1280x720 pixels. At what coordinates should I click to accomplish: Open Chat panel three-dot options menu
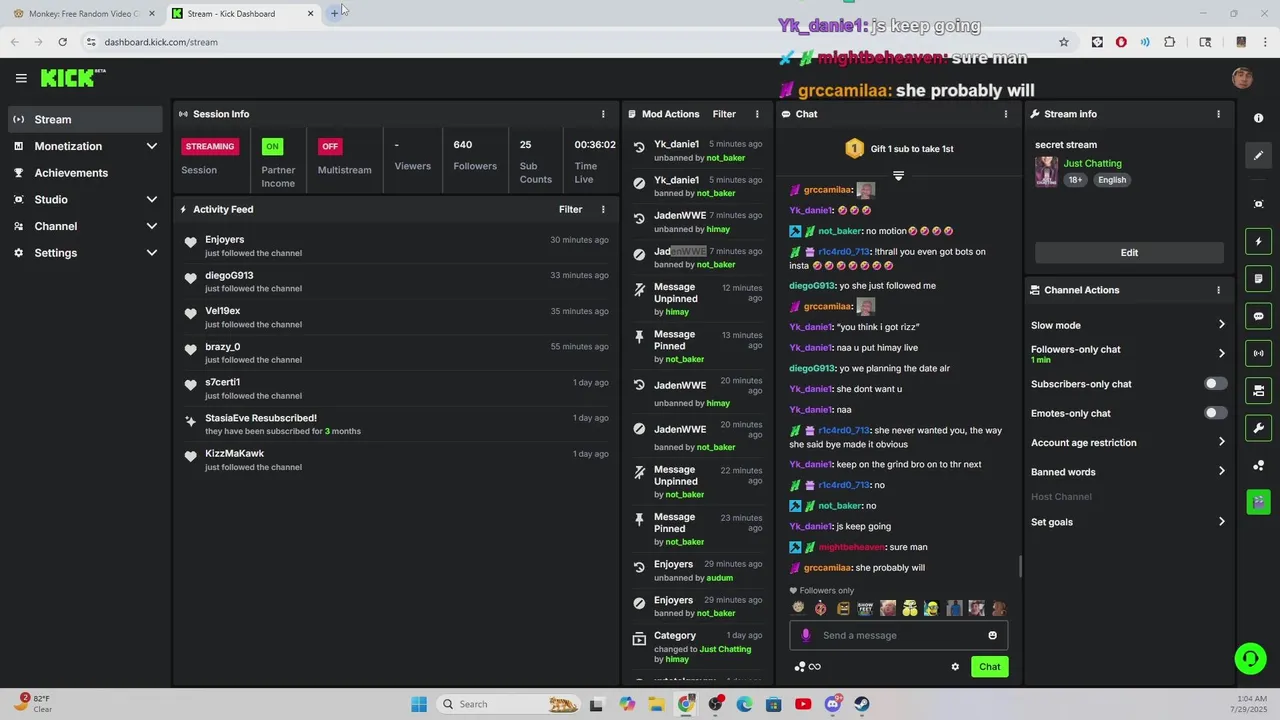pos(1006,114)
